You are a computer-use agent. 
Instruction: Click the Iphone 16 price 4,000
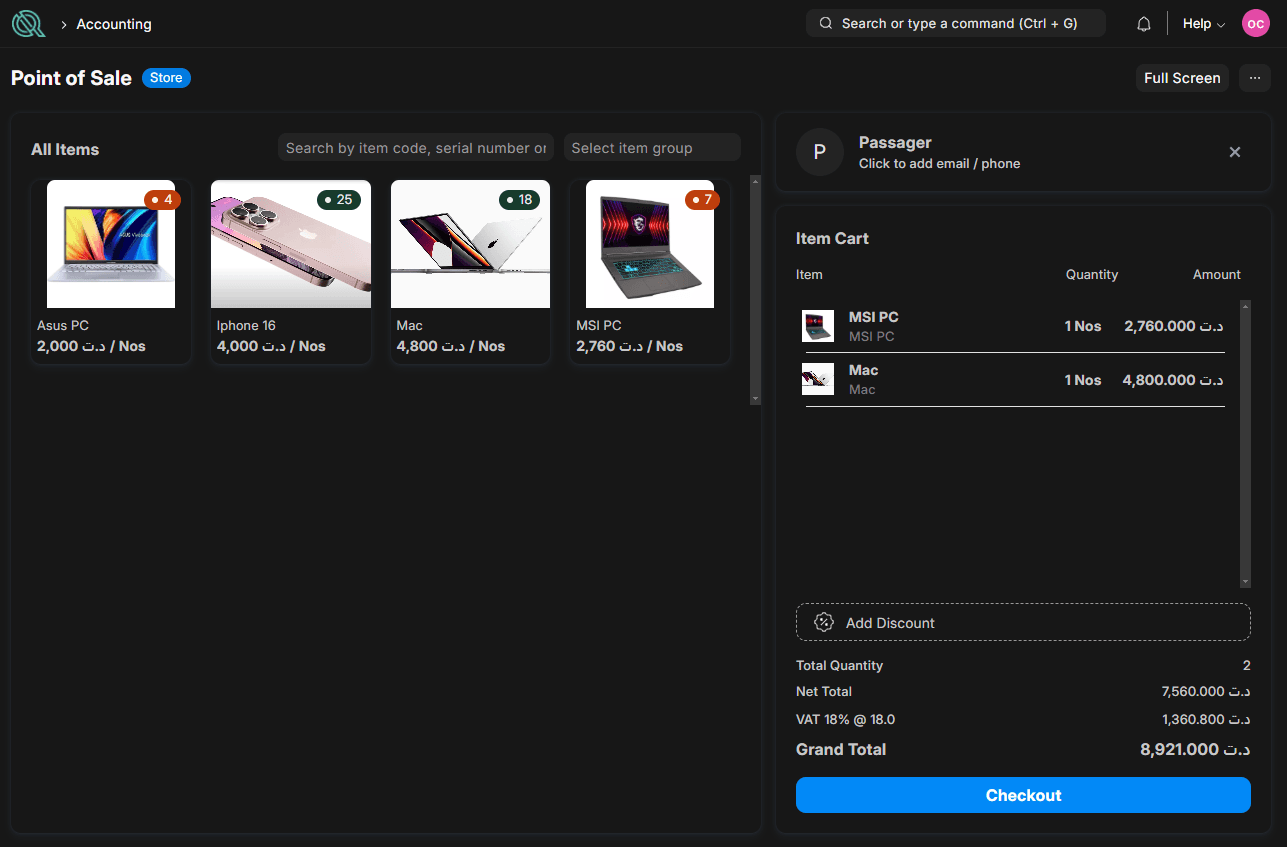click(x=271, y=346)
